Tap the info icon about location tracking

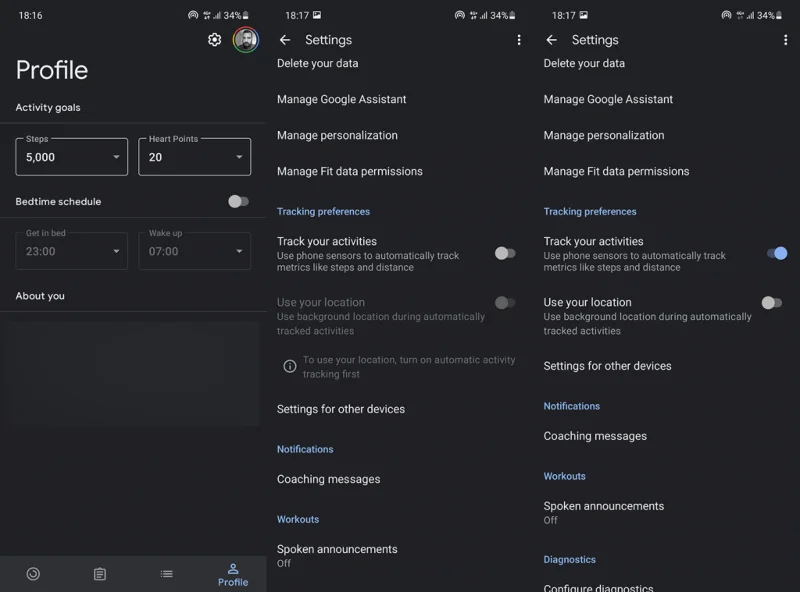click(x=290, y=366)
